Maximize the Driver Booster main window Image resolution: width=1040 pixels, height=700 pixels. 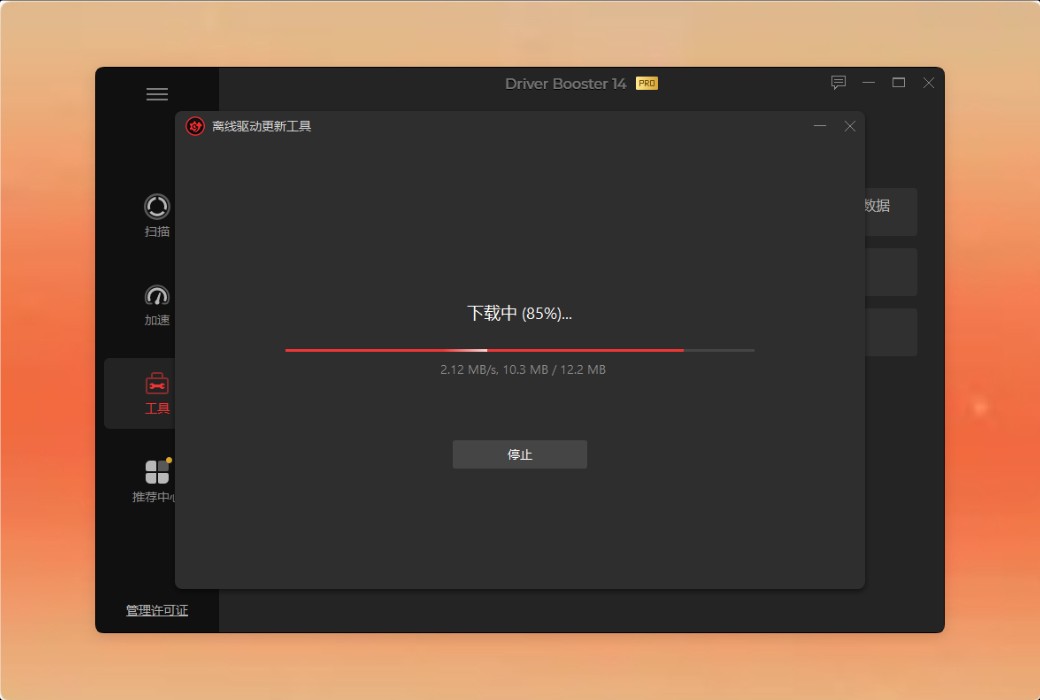(899, 83)
